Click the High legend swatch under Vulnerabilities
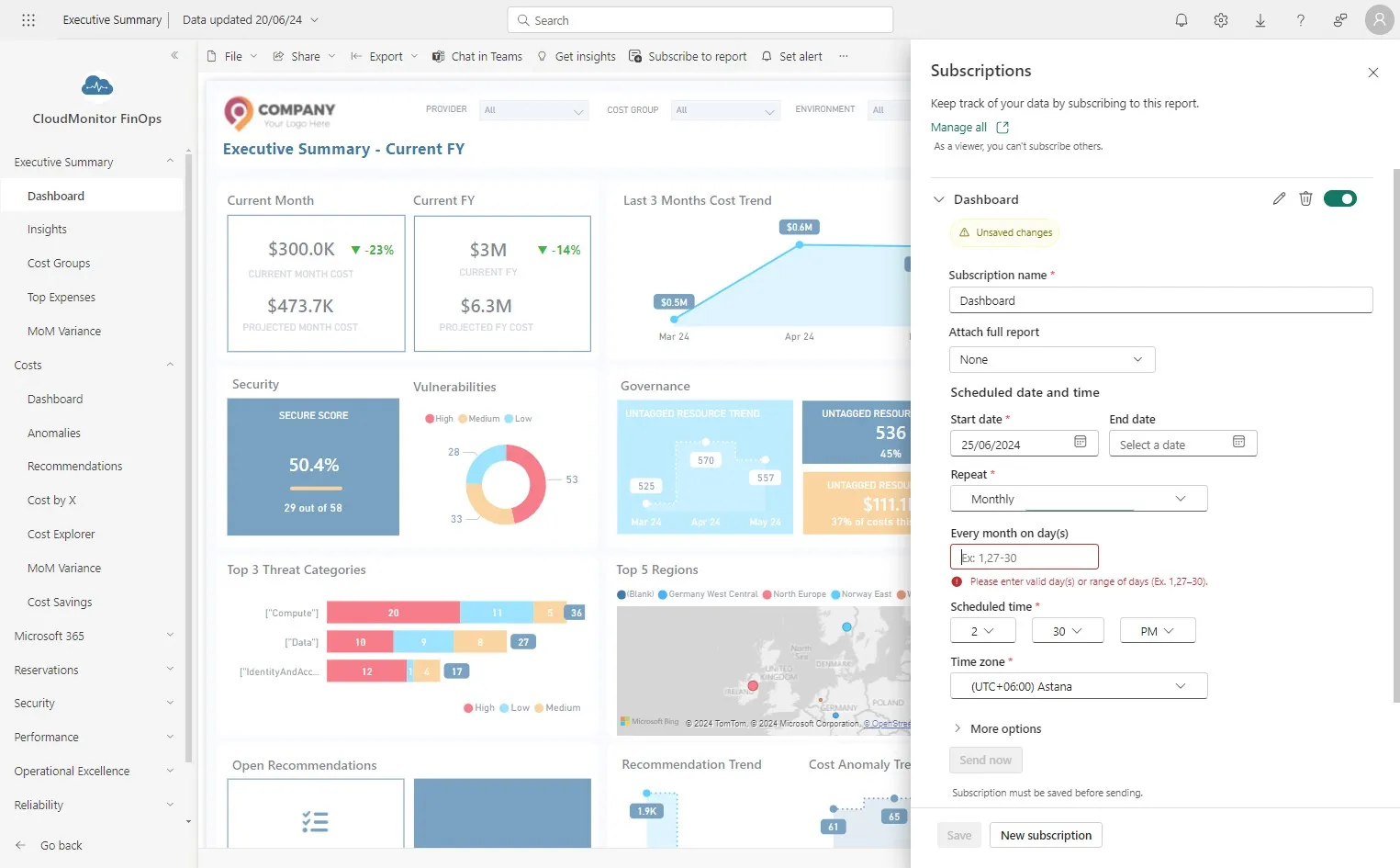Image resolution: width=1400 pixels, height=868 pixels. (430, 419)
